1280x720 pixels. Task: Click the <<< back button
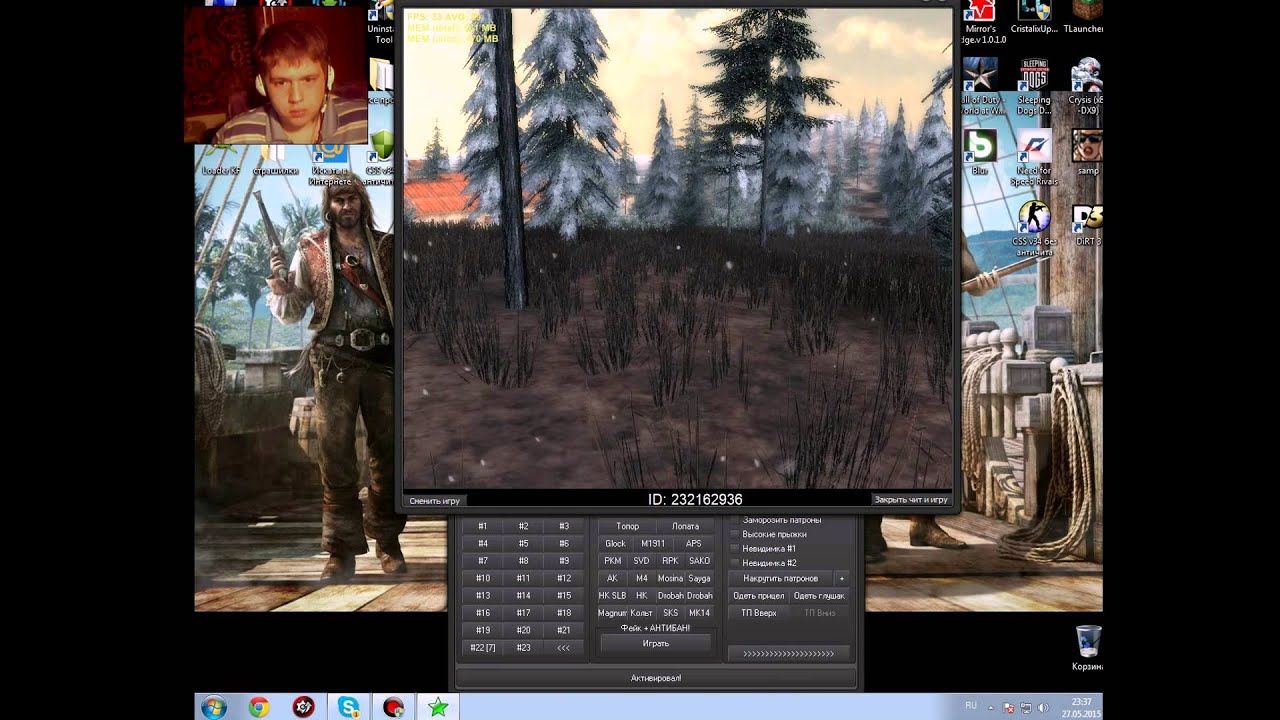[x=564, y=648]
